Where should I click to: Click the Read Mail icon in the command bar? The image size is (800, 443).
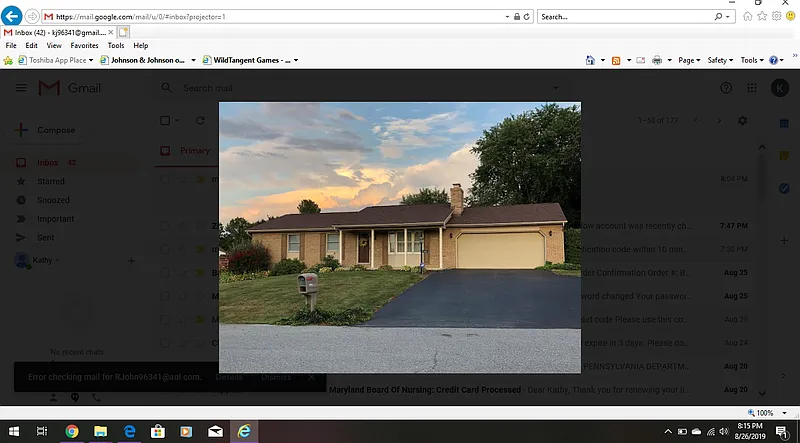pyautogui.click(x=641, y=60)
